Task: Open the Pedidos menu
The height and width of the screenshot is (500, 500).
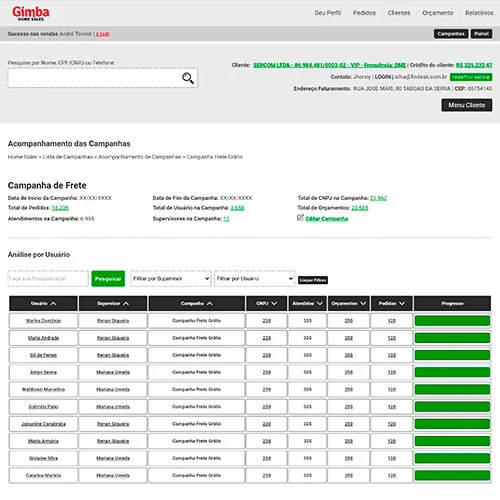Action: click(x=364, y=13)
